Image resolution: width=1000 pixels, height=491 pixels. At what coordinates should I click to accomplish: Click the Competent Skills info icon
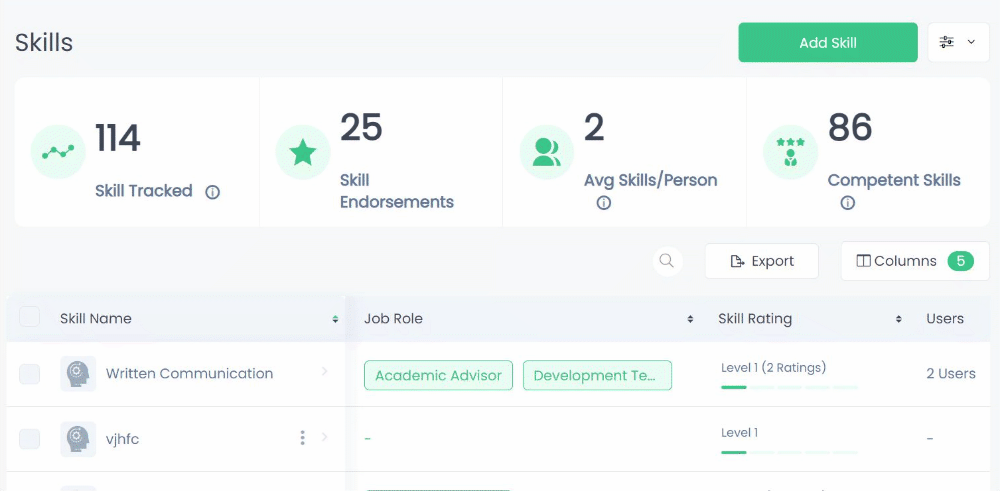pyautogui.click(x=848, y=203)
